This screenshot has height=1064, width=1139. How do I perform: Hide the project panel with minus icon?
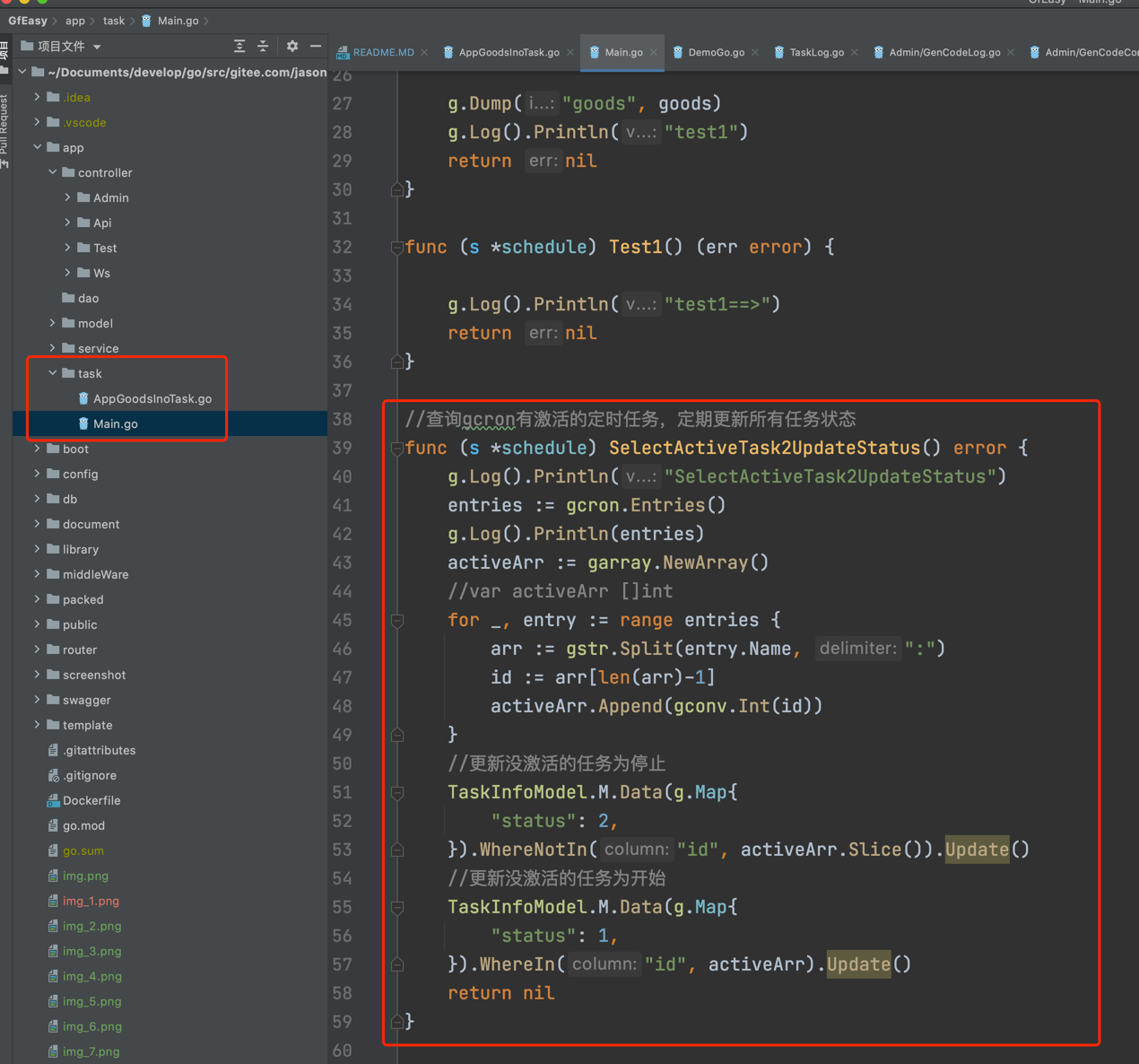(x=316, y=46)
